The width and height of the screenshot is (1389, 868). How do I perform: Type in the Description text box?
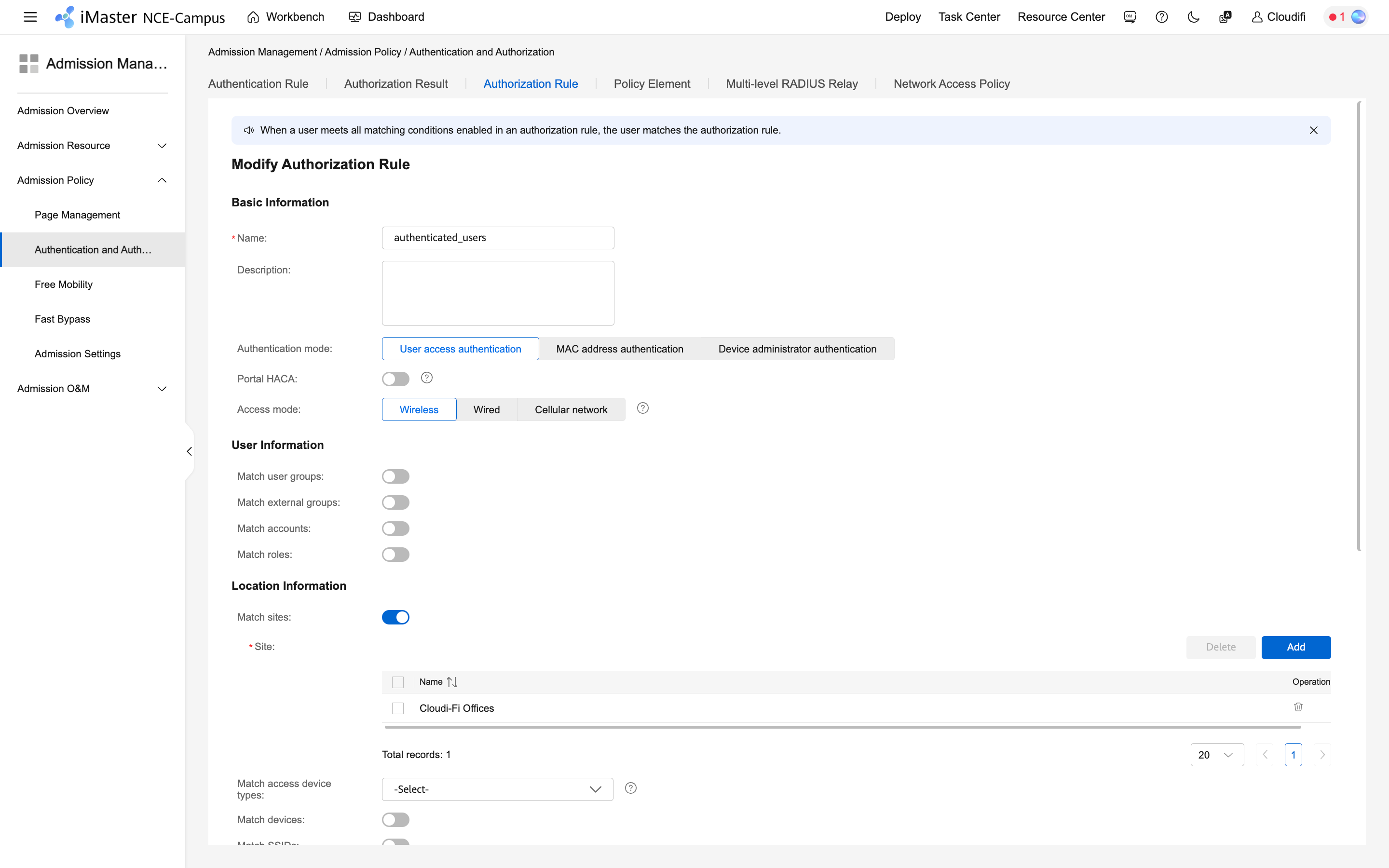pyautogui.click(x=497, y=293)
